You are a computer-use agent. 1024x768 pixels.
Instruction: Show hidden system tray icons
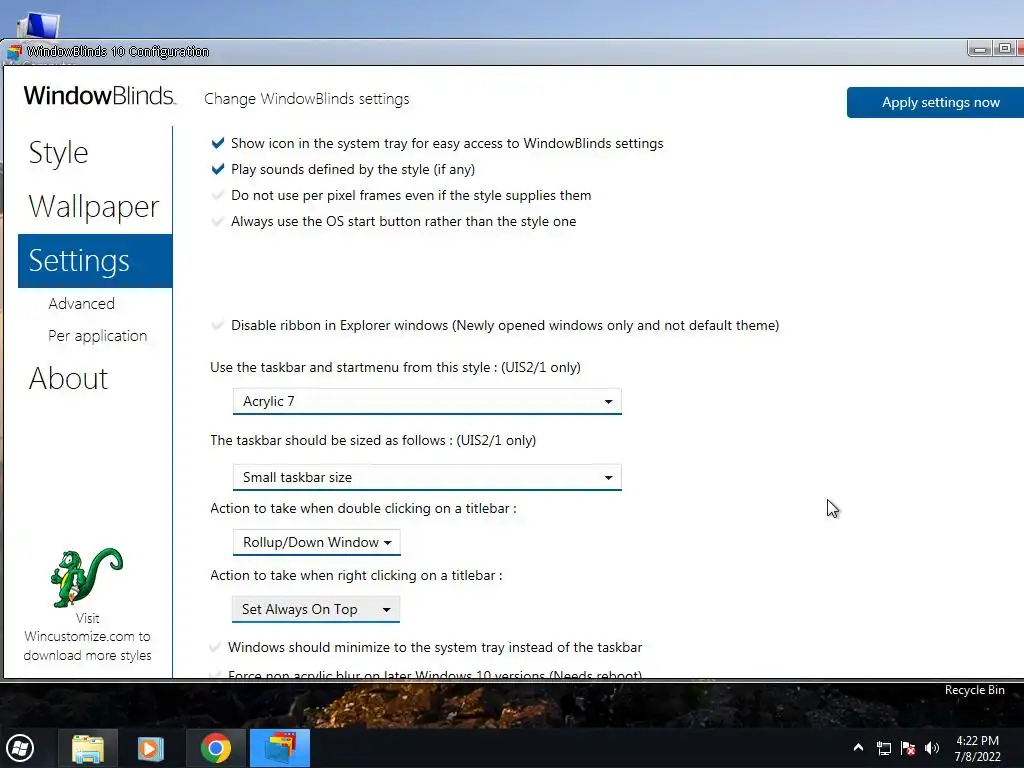tap(858, 748)
